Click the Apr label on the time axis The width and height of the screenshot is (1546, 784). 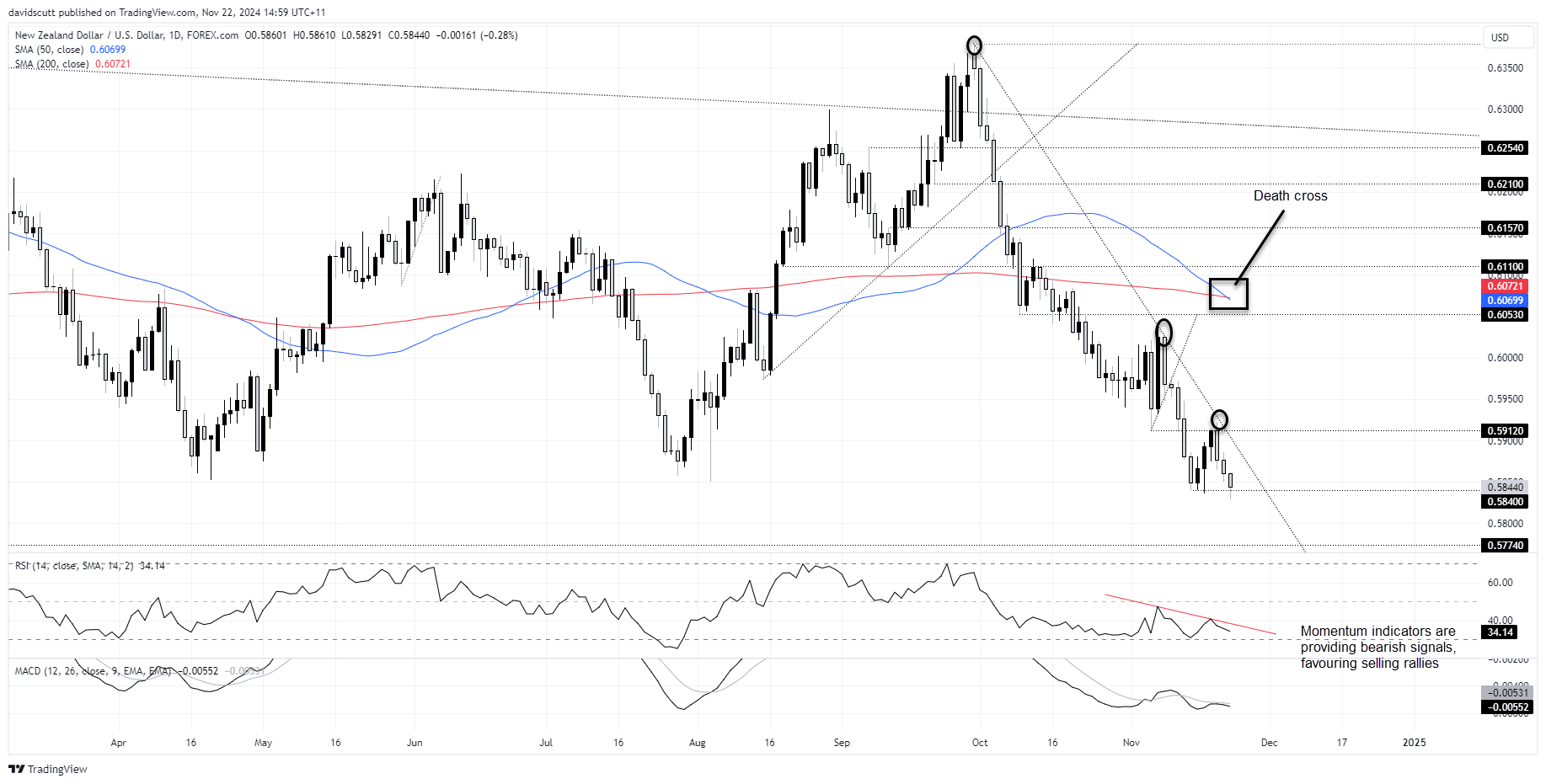(118, 743)
